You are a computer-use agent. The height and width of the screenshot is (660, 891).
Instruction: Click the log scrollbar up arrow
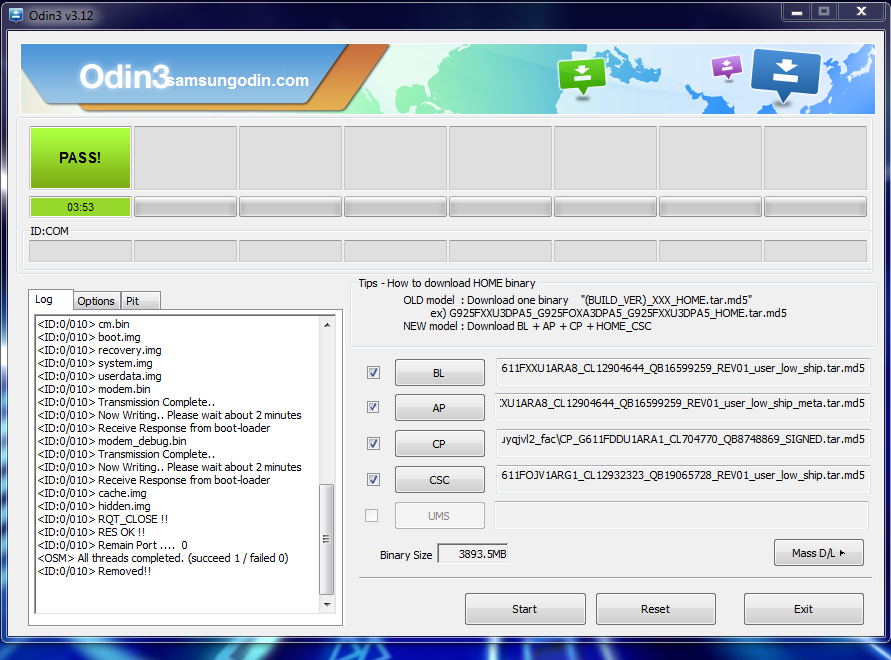pyautogui.click(x=327, y=325)
